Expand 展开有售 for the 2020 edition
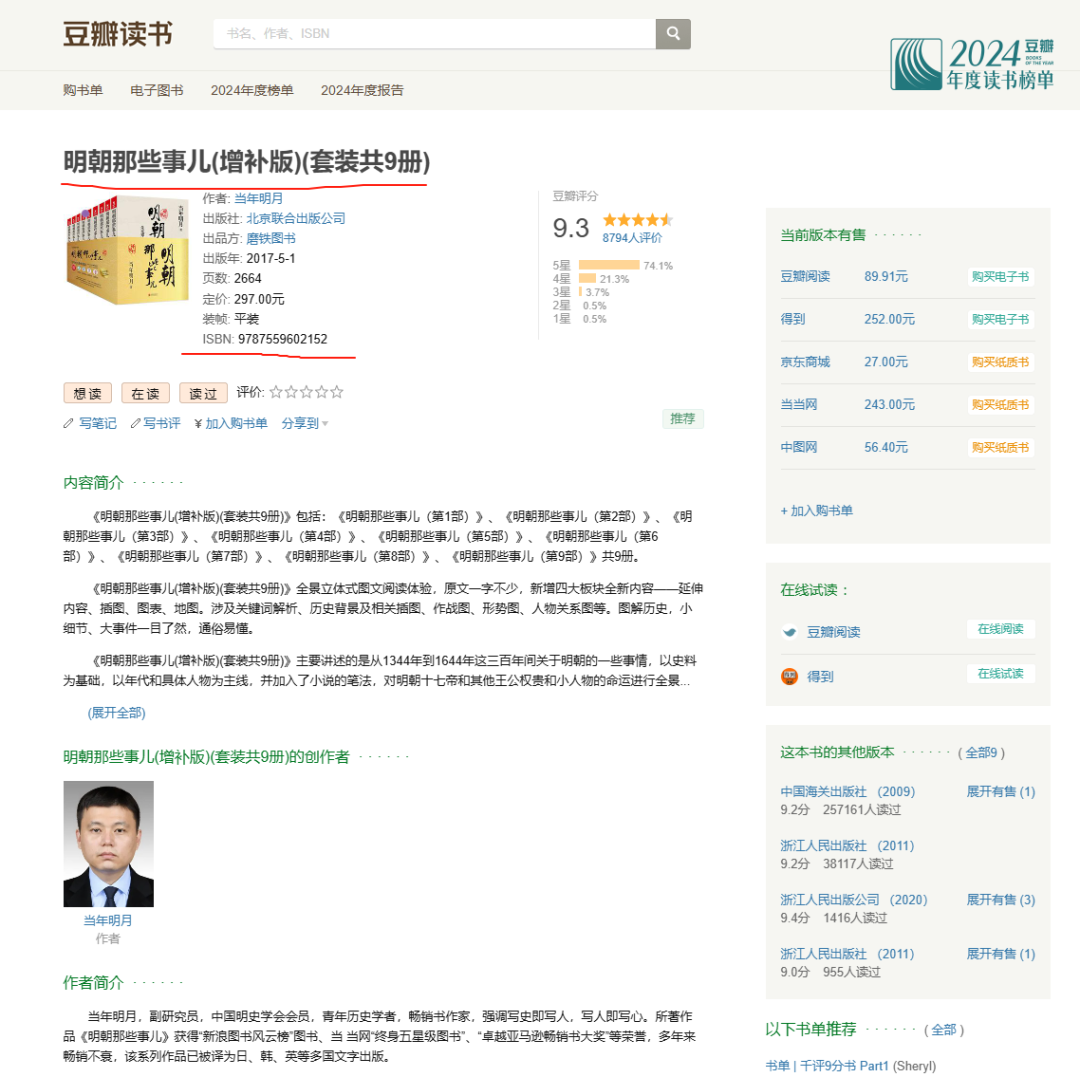Image resolution: width=1080 pixels, height=1077 pixels. (1000, 899)
